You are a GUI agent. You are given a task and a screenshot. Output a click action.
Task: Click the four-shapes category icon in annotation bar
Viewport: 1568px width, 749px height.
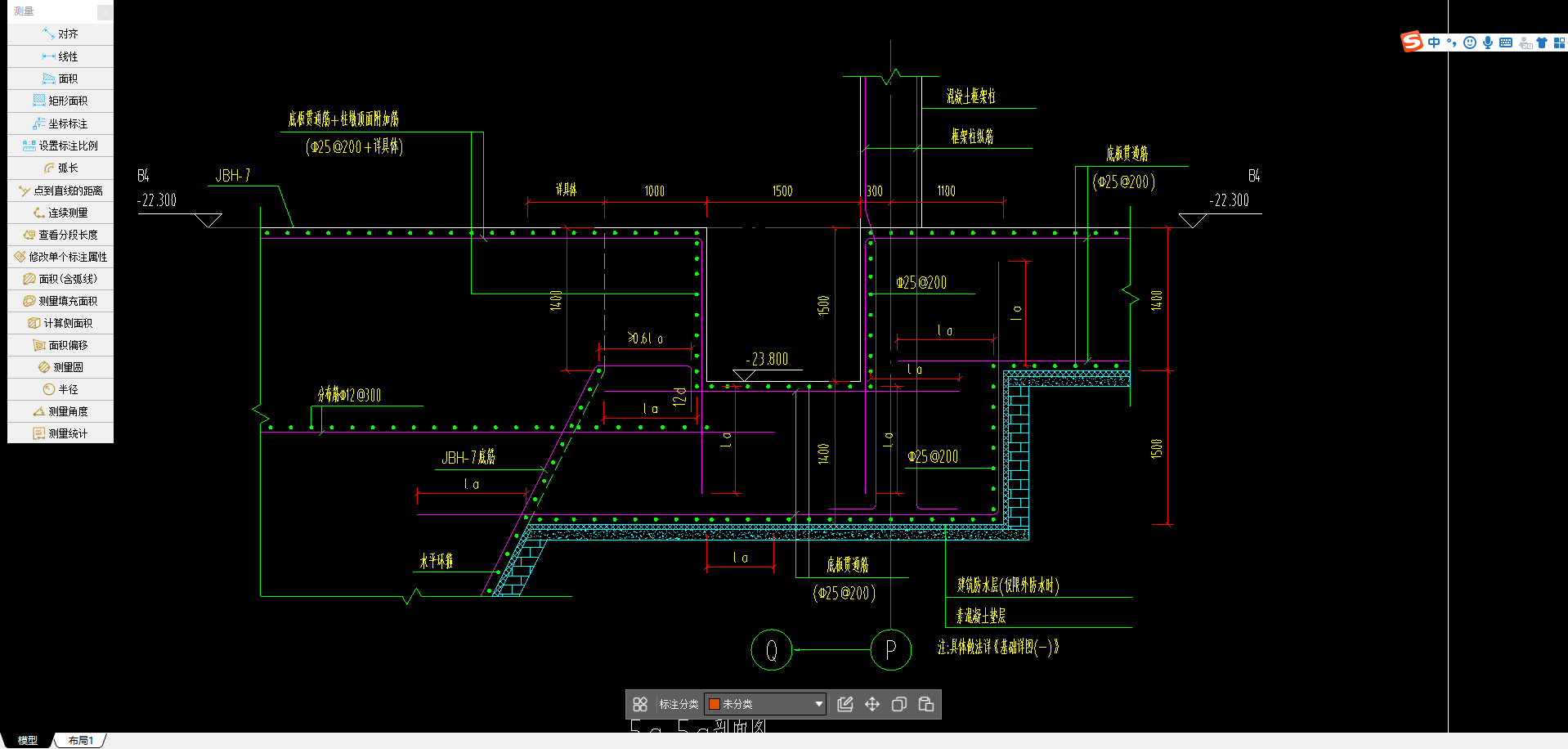[x=640, y=704]
